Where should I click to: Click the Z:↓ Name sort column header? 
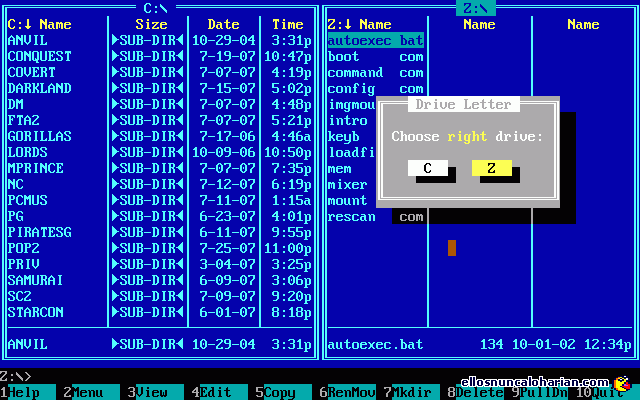click(360, 24)
